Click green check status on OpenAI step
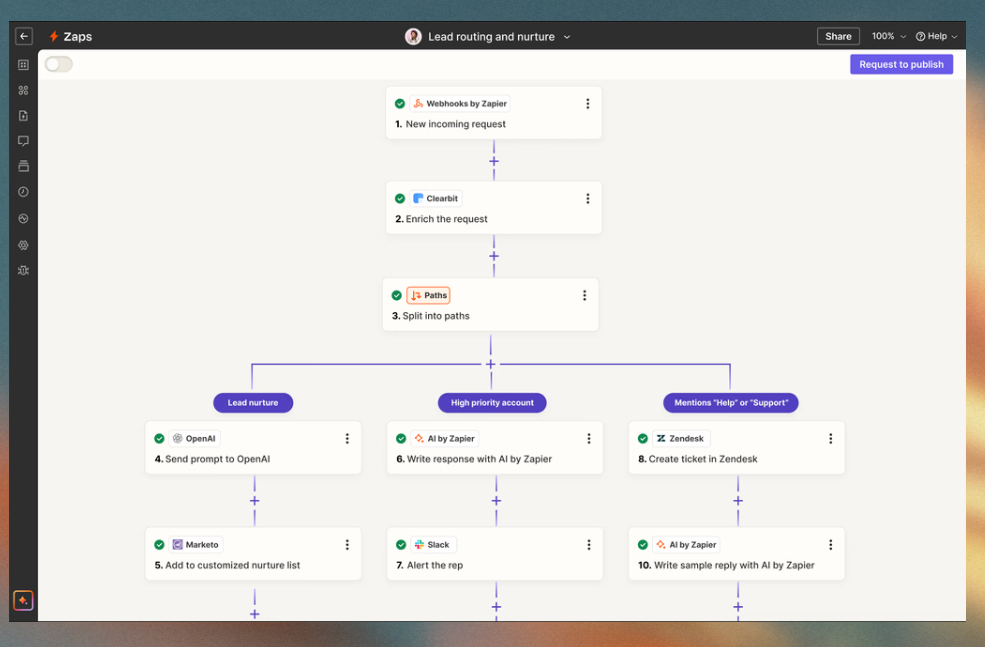 click(159, 439)
